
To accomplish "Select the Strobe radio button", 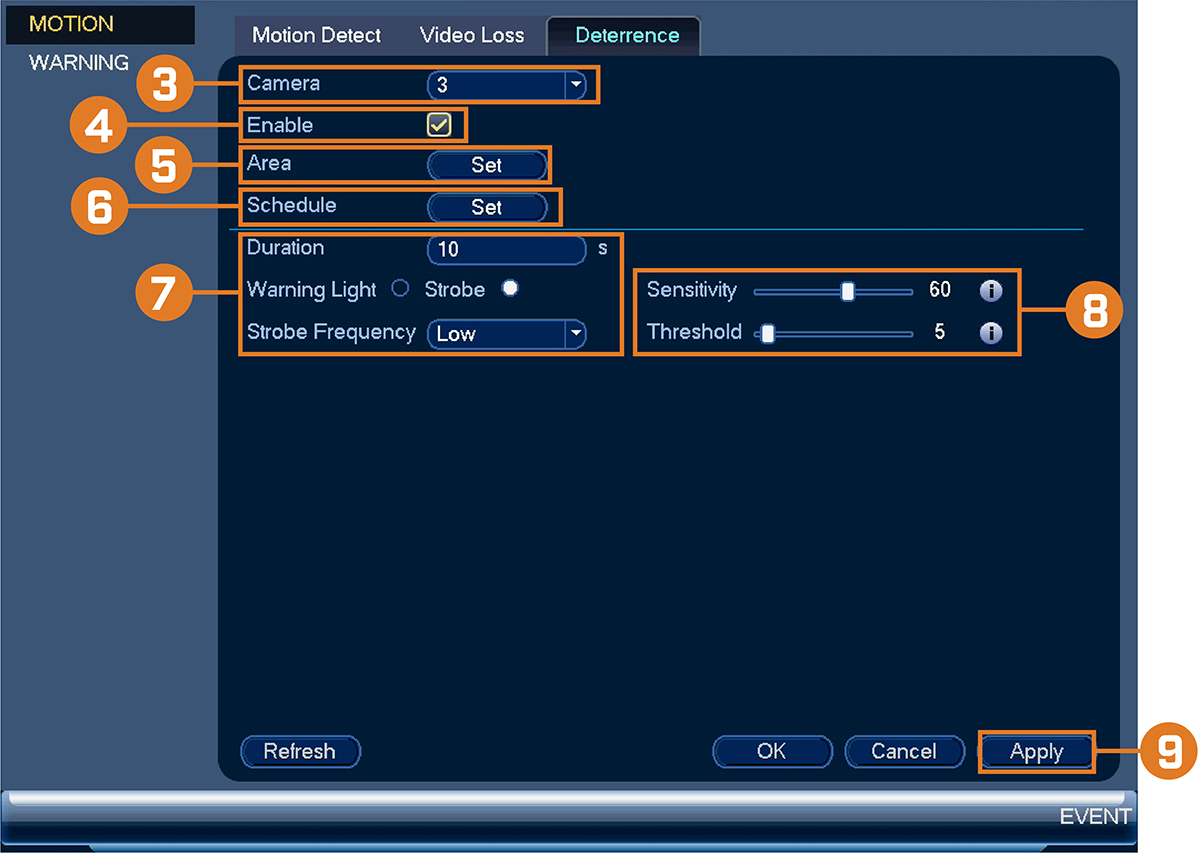I will tap(510, 289).
